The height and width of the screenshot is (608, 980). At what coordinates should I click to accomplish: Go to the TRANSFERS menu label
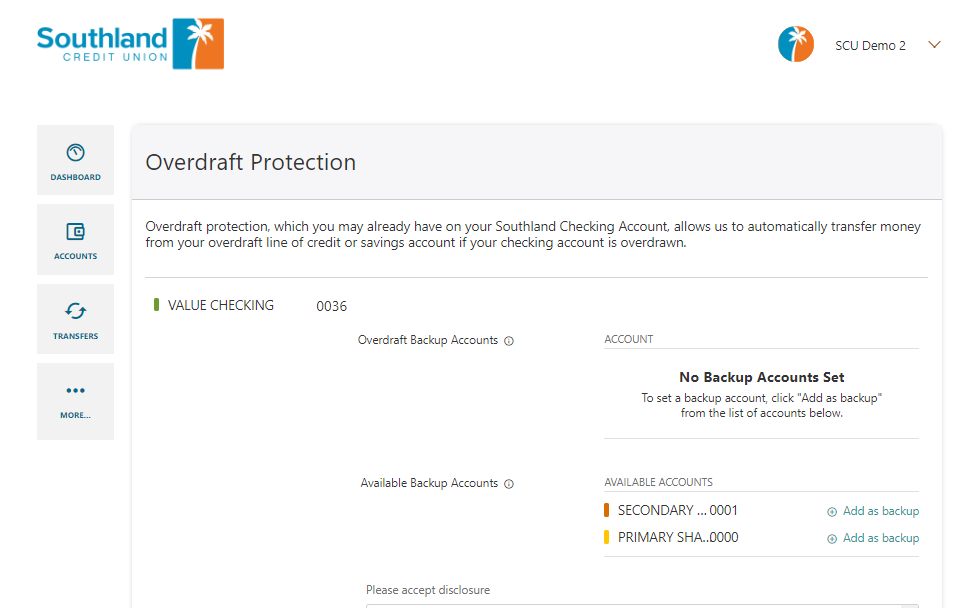click(76, 336)
